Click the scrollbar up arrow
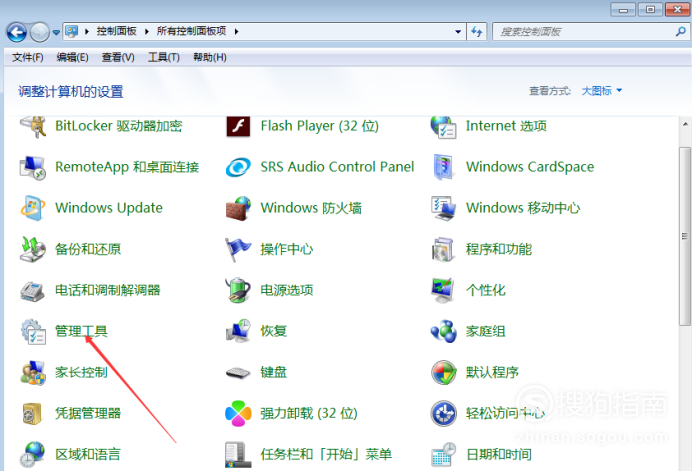Image resolution: width=692 pixels, height=471 pixels. point(684,124)
